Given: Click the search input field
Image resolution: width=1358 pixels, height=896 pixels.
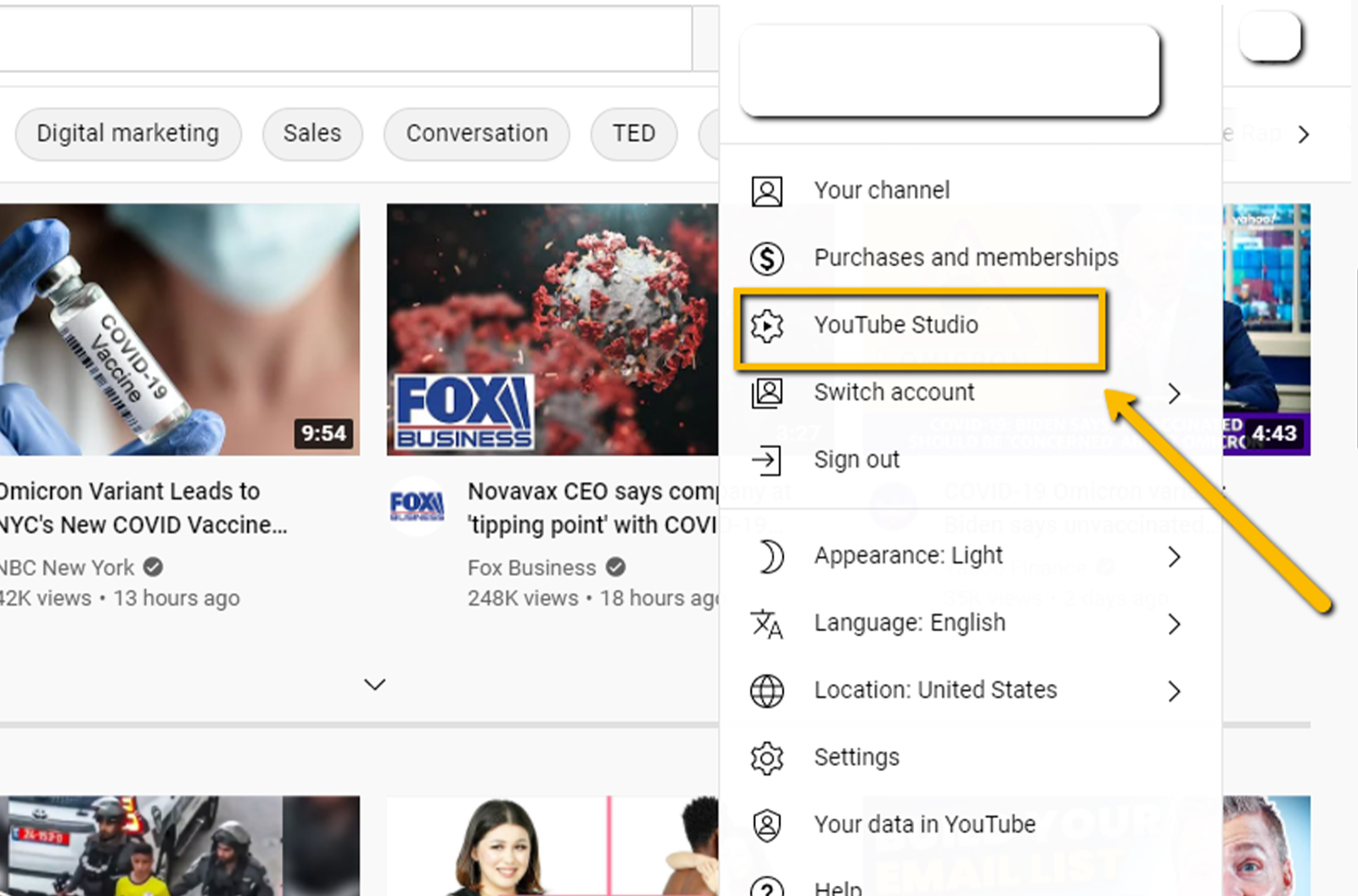Looking at the screenshot, I should (344, 38).
